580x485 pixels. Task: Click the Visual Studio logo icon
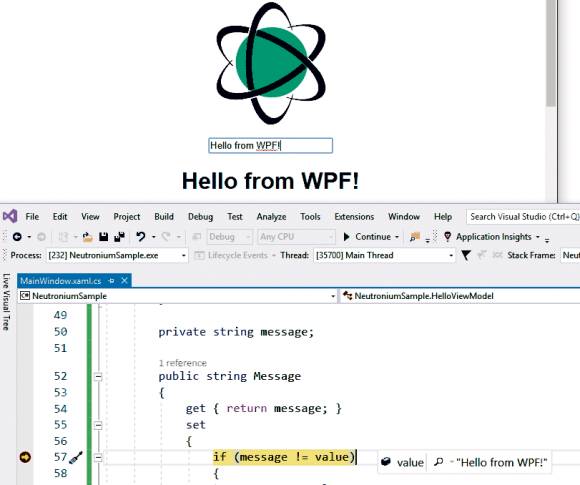point(10,216)
